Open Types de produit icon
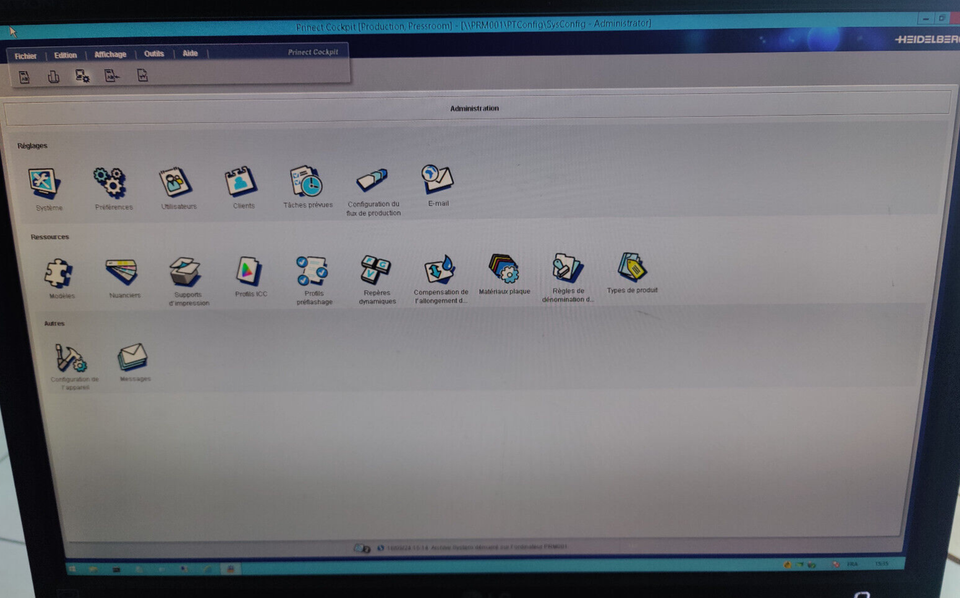960x598 pixels. pyautogui.click(x=632, y=267)
